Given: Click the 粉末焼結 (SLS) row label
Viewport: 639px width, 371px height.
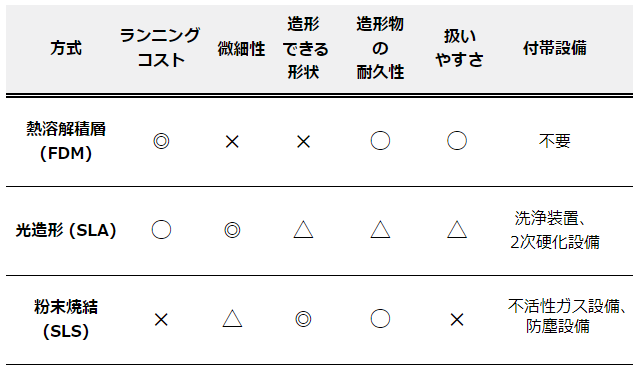Looking at the screenshot, I should click(x=66, y=319).
